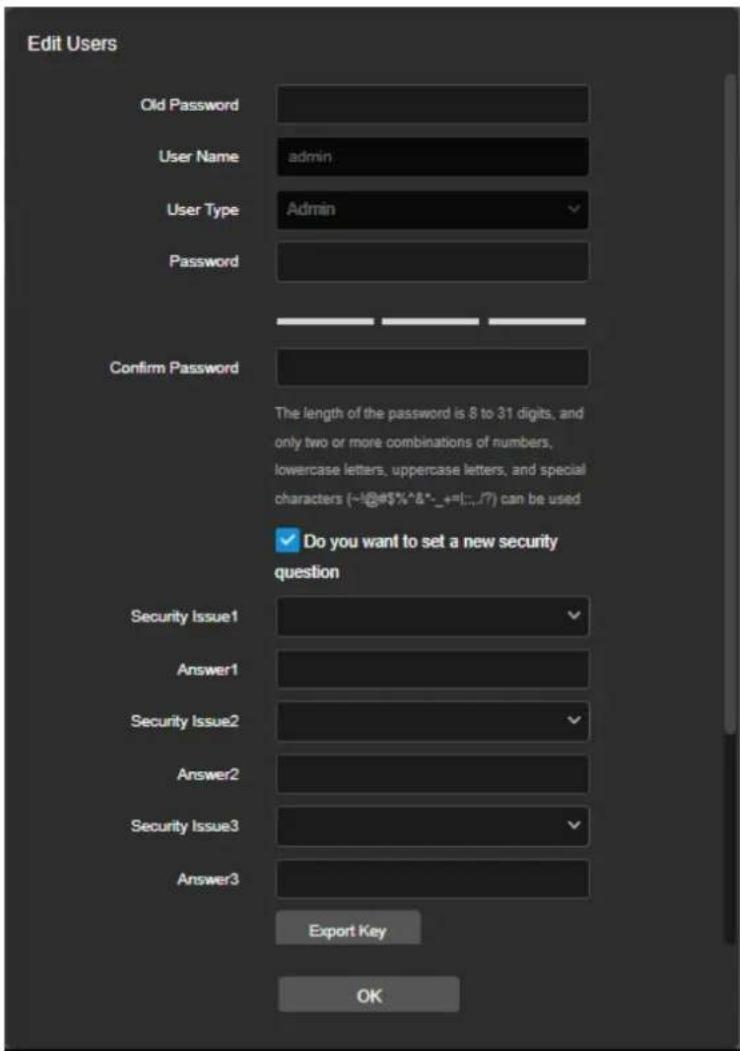Uncheck the set new security question checkbox
Image resolution: width=740 pixels, height=1051 pixels.
coord(287,540)
